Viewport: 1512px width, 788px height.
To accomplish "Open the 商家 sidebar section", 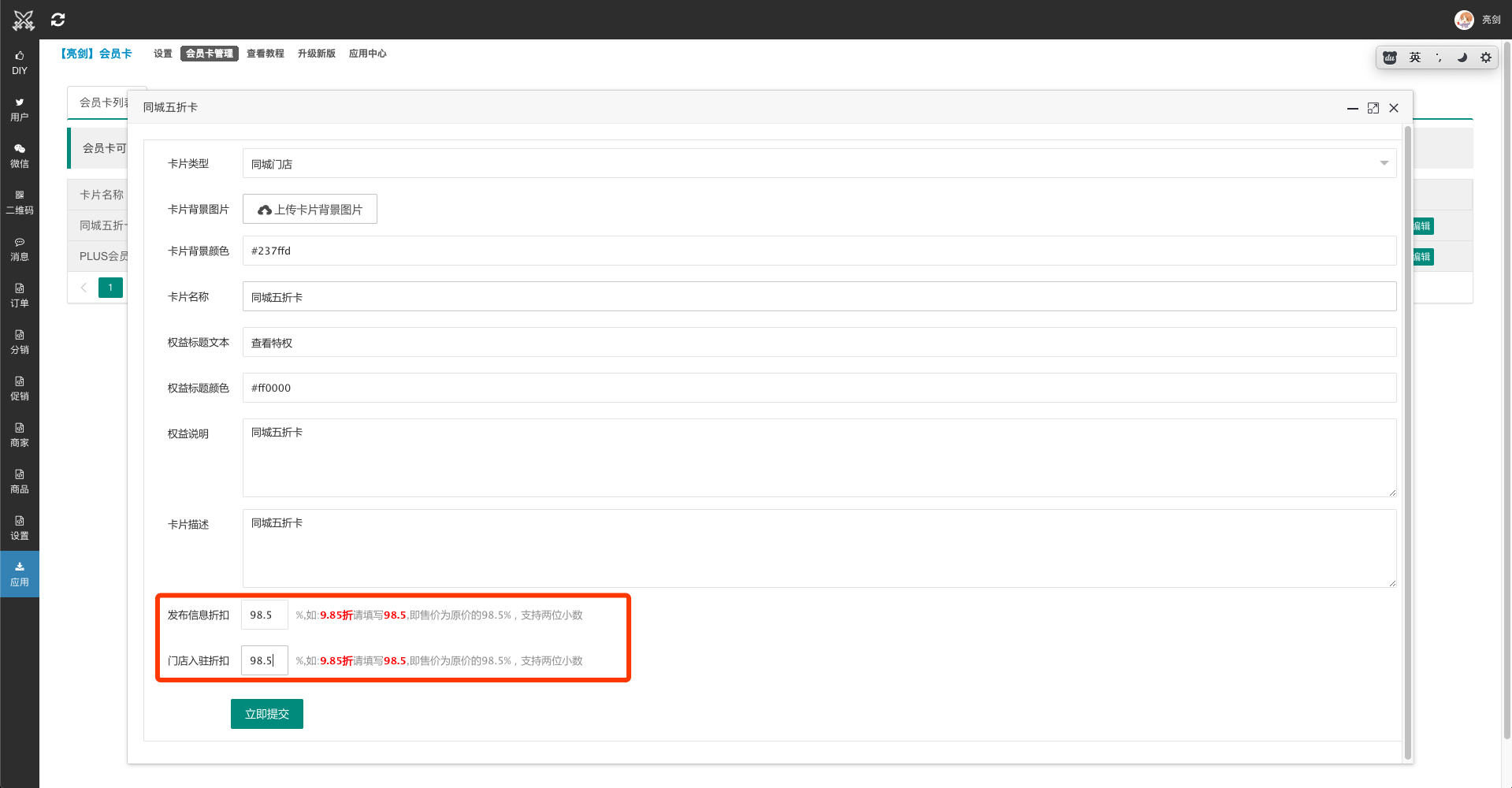I will point(20,435).
